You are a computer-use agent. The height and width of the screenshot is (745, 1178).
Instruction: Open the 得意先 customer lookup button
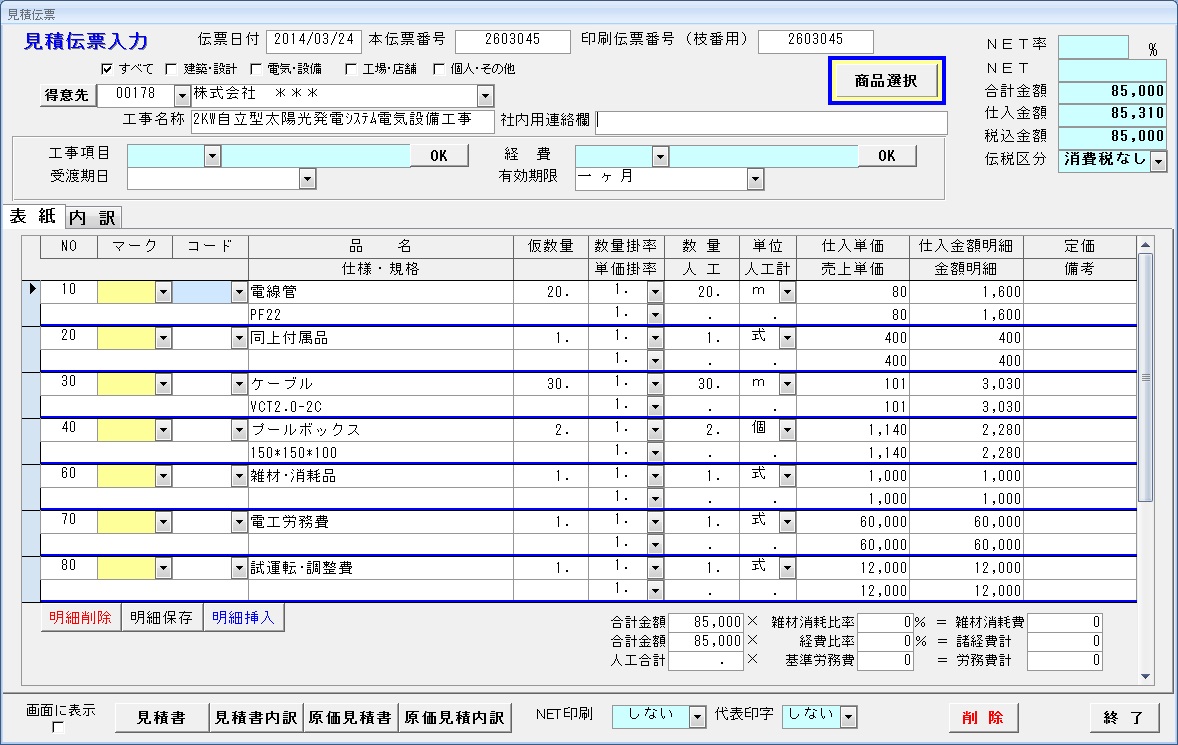[x=67, y=95]
